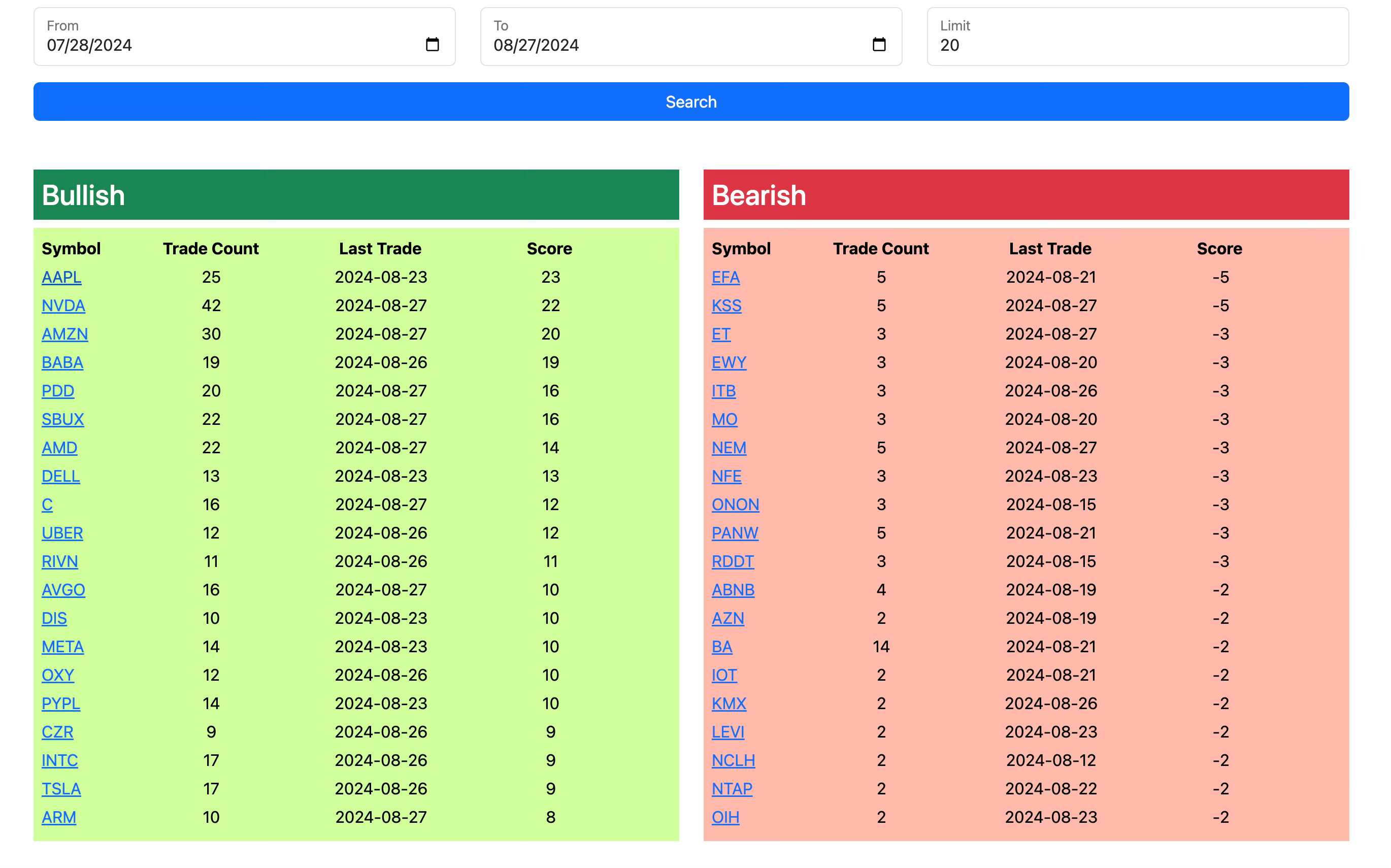Open the OIH bearish symbol link
The width and height of the screenshot is (1391, 868).
point(725,817)
